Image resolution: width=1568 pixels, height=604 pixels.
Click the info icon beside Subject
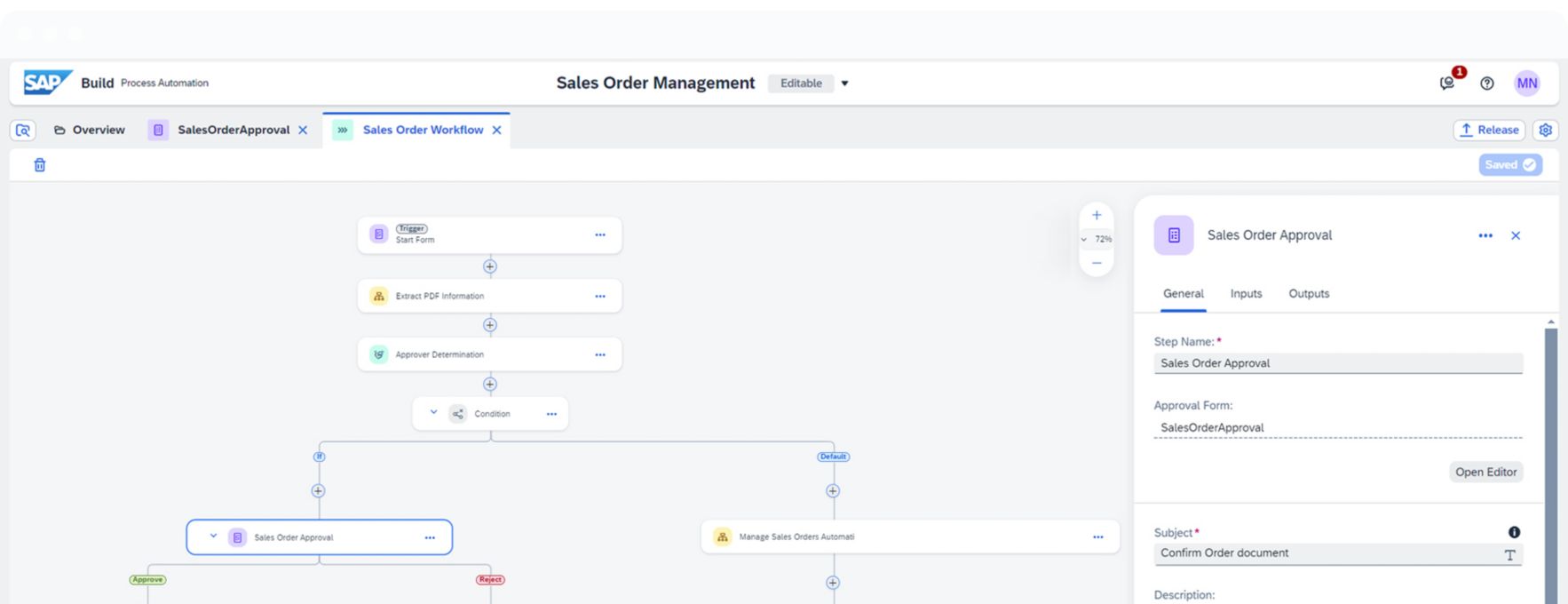coord(1514,532)
